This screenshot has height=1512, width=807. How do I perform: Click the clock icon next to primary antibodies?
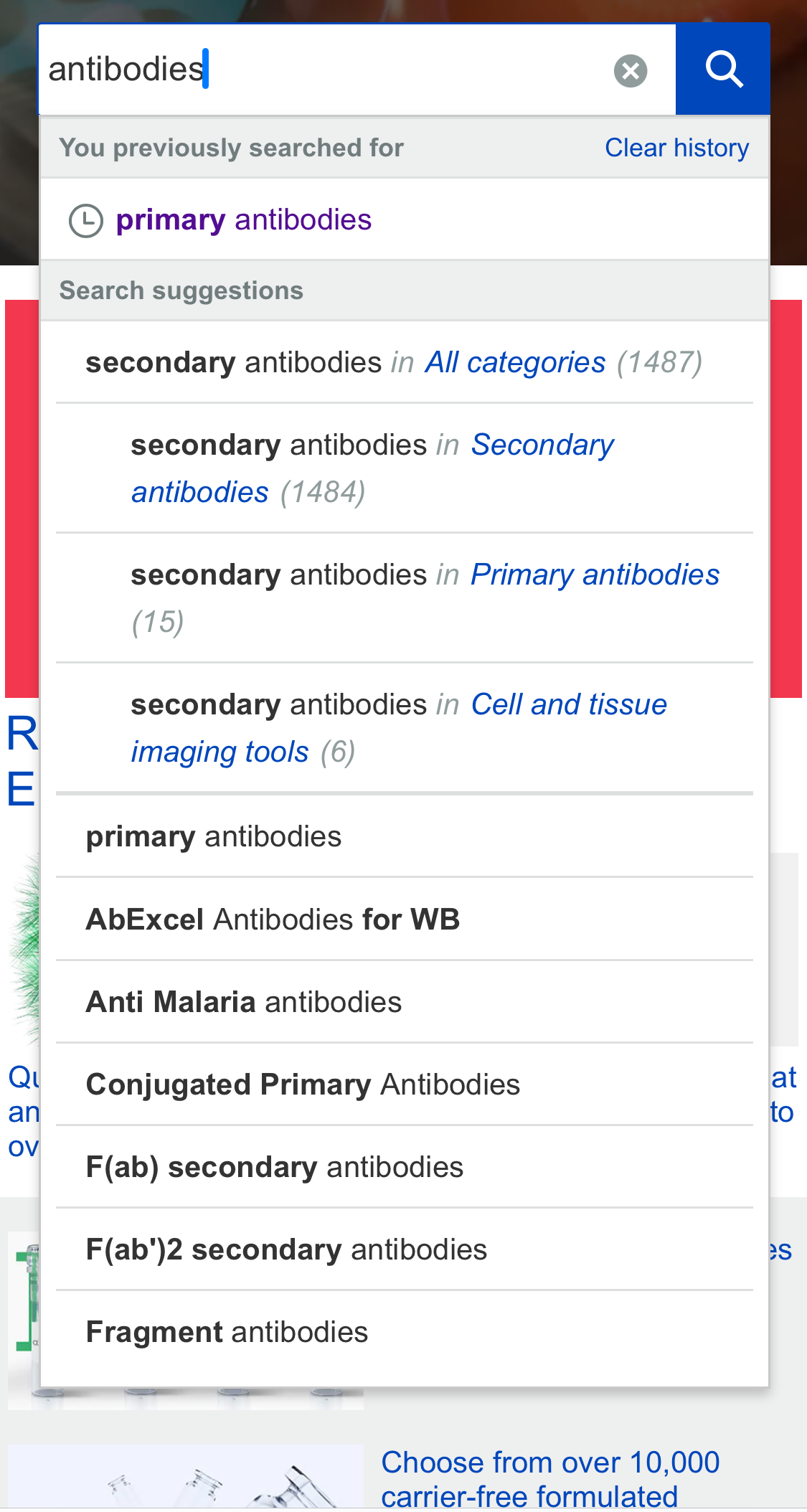(x=86, y=219)
